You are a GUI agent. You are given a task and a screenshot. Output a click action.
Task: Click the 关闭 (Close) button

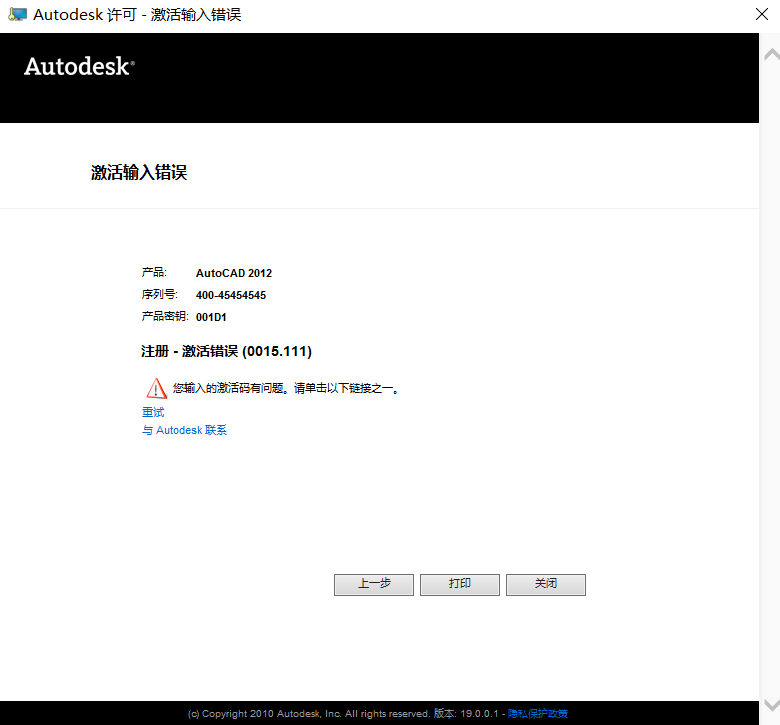tap(546, 585)
